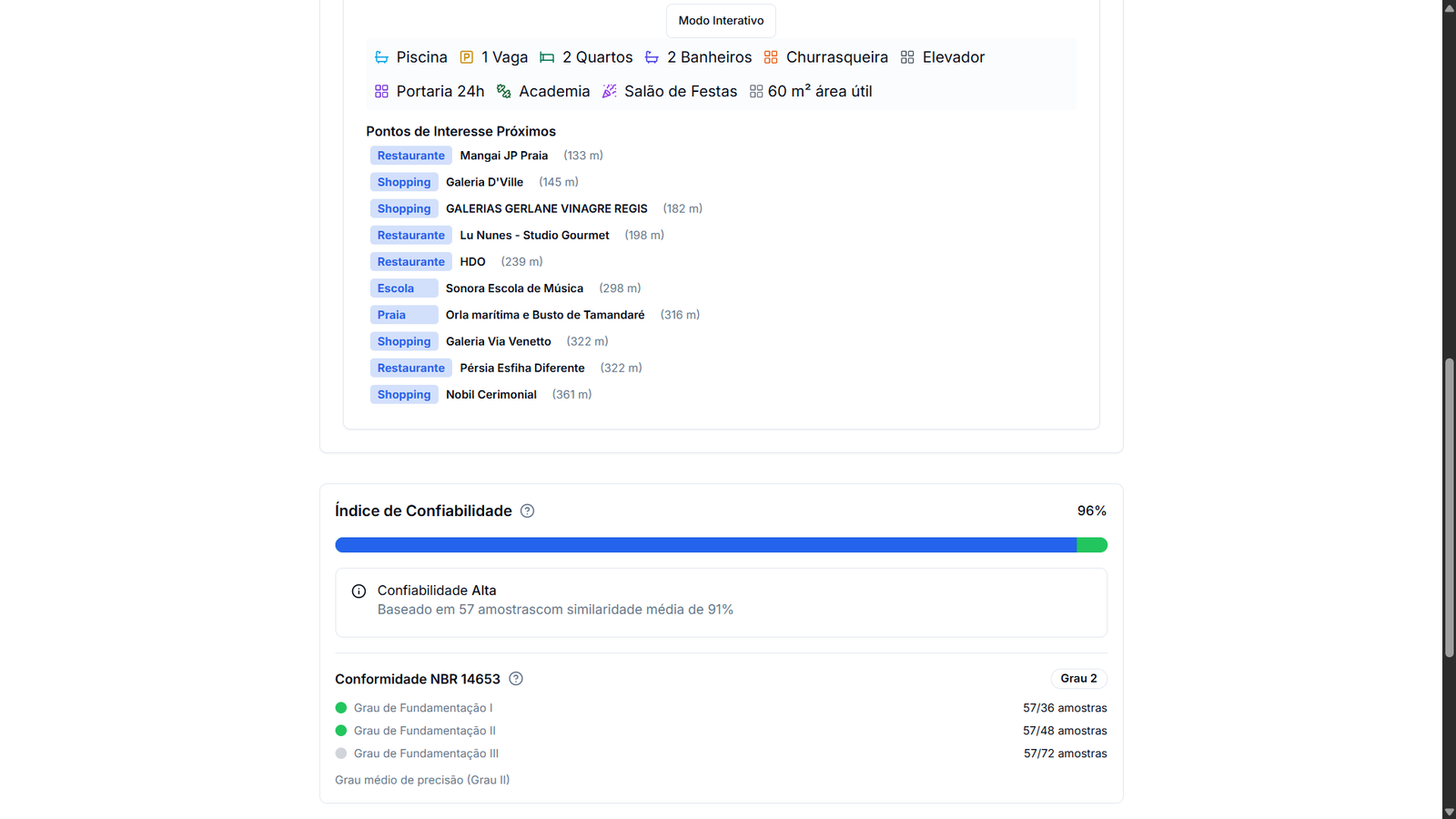
Task: Click the Salão de Festas party icon
Action: (609, 91)
